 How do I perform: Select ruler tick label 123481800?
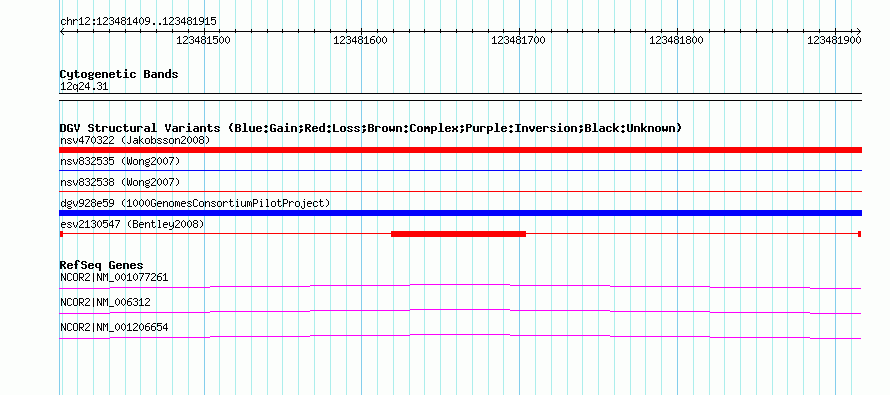[x=676, y=40]
